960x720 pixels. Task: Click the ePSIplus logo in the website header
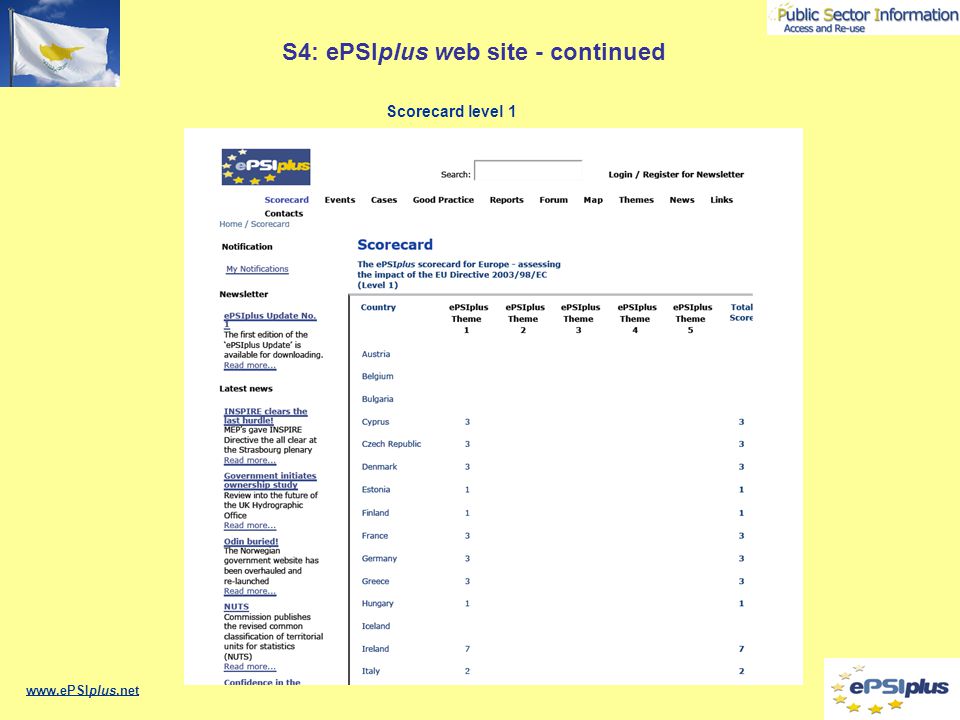point(266,167)
